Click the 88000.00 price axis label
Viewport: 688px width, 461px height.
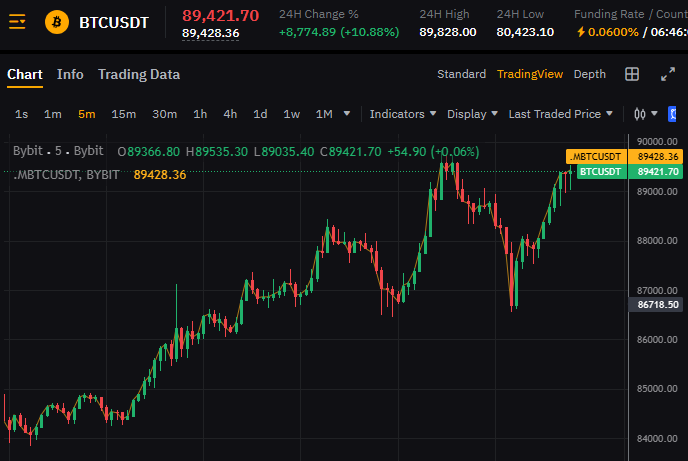[x=657, y=240]
